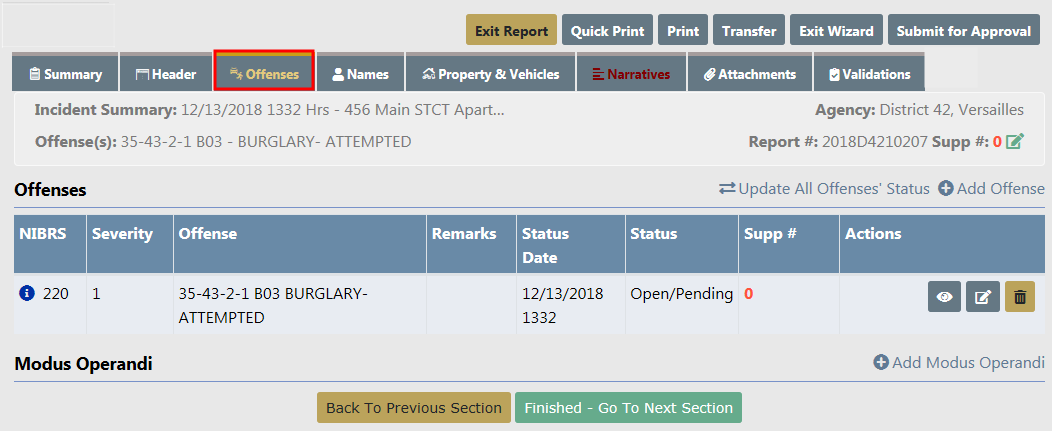Click Update All Offenses' Status
Screen dimensions: 1052x431
(x=824, y=189)
